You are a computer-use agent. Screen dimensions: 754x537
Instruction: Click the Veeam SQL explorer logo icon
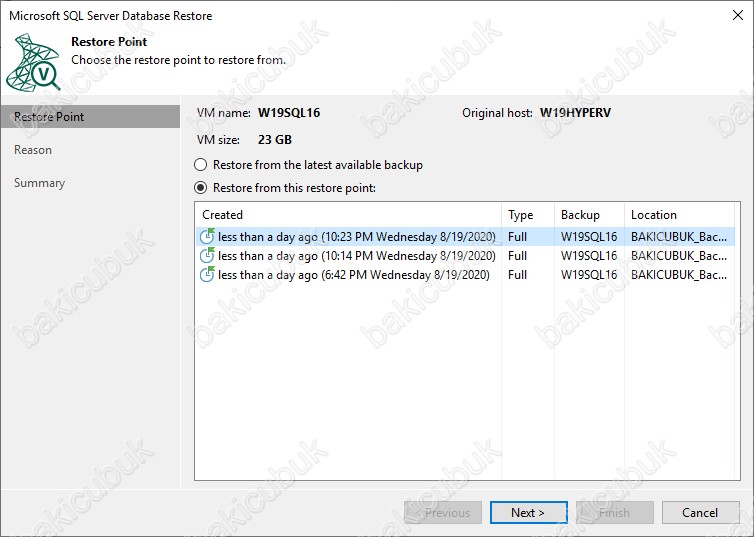pos(33,62)
